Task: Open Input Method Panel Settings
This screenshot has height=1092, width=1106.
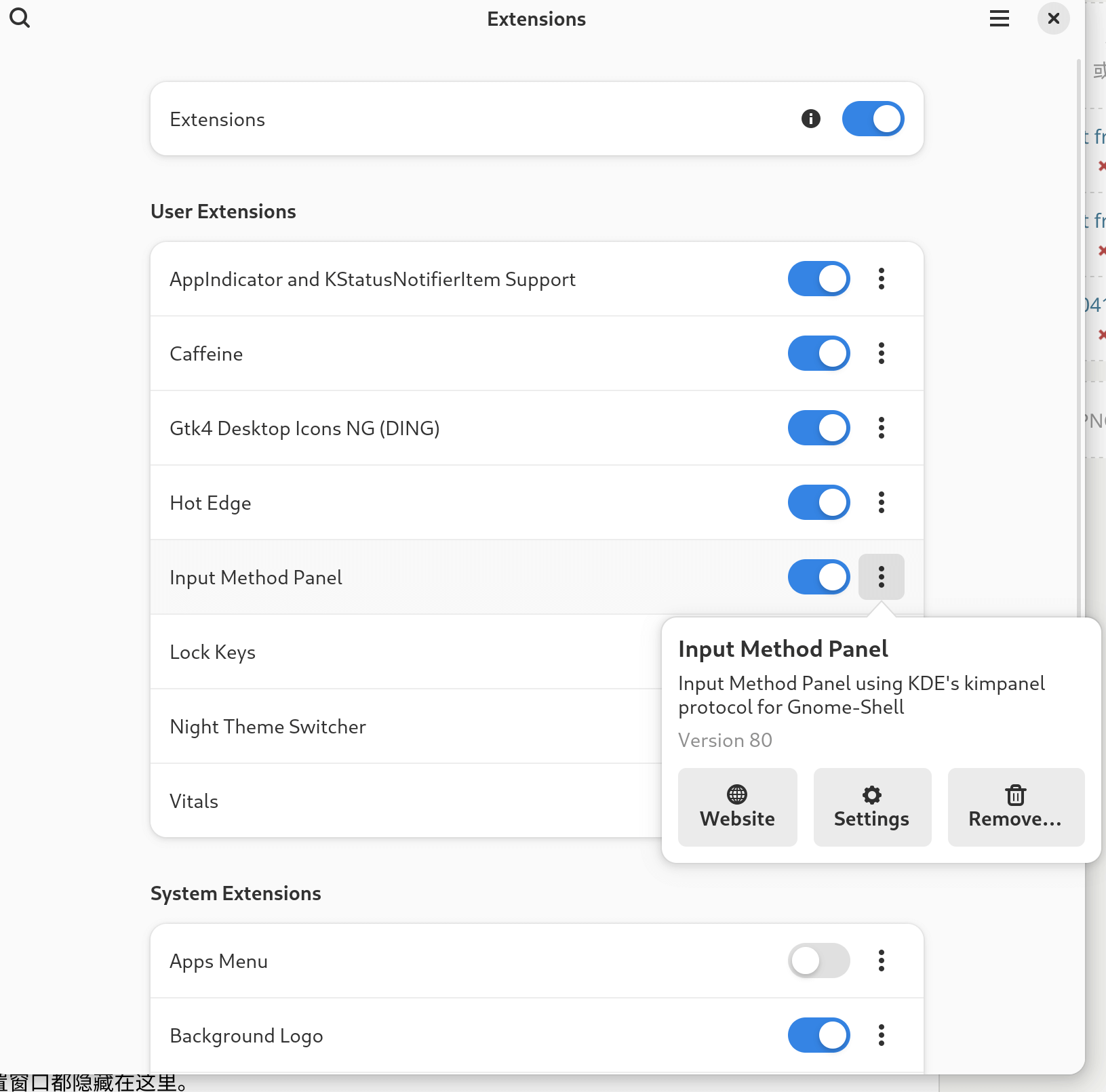Action: click(871, 807)
